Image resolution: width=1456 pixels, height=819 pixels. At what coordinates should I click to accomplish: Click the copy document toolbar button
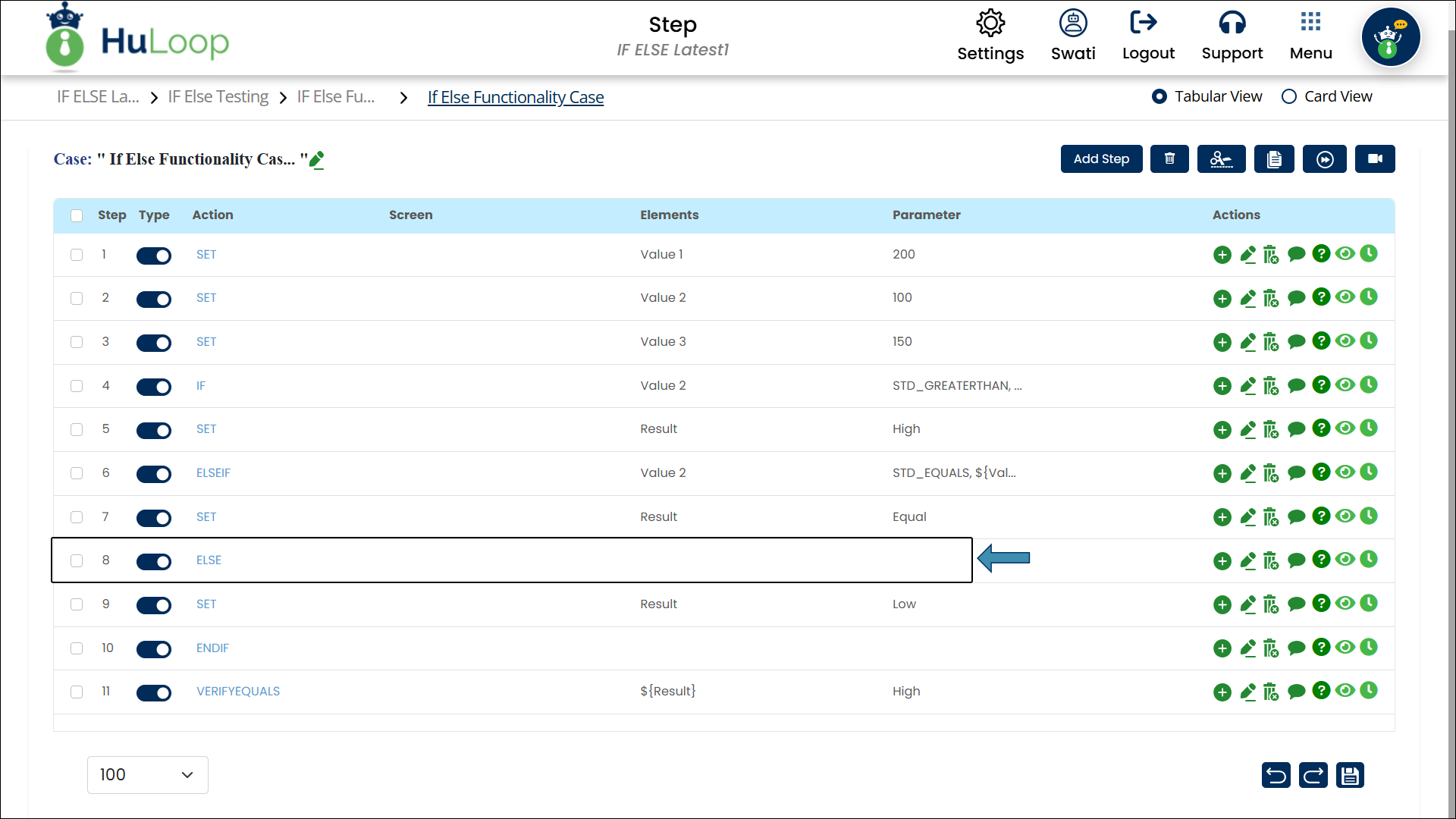tap(1274, 158)
